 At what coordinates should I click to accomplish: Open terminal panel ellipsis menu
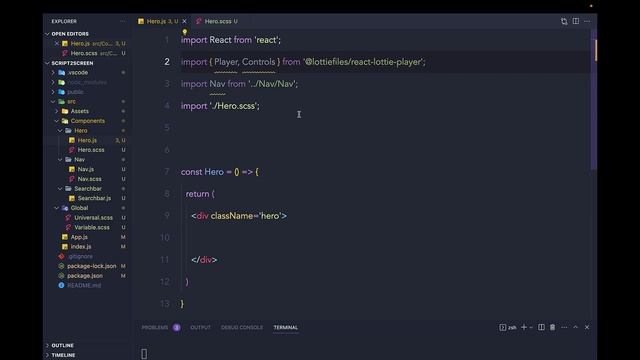(x=564, y=327)
